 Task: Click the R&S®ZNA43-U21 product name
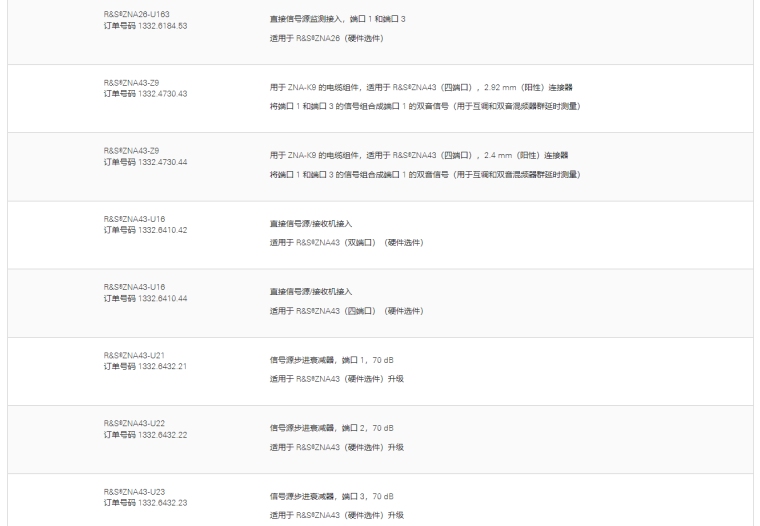pos(134,356)
